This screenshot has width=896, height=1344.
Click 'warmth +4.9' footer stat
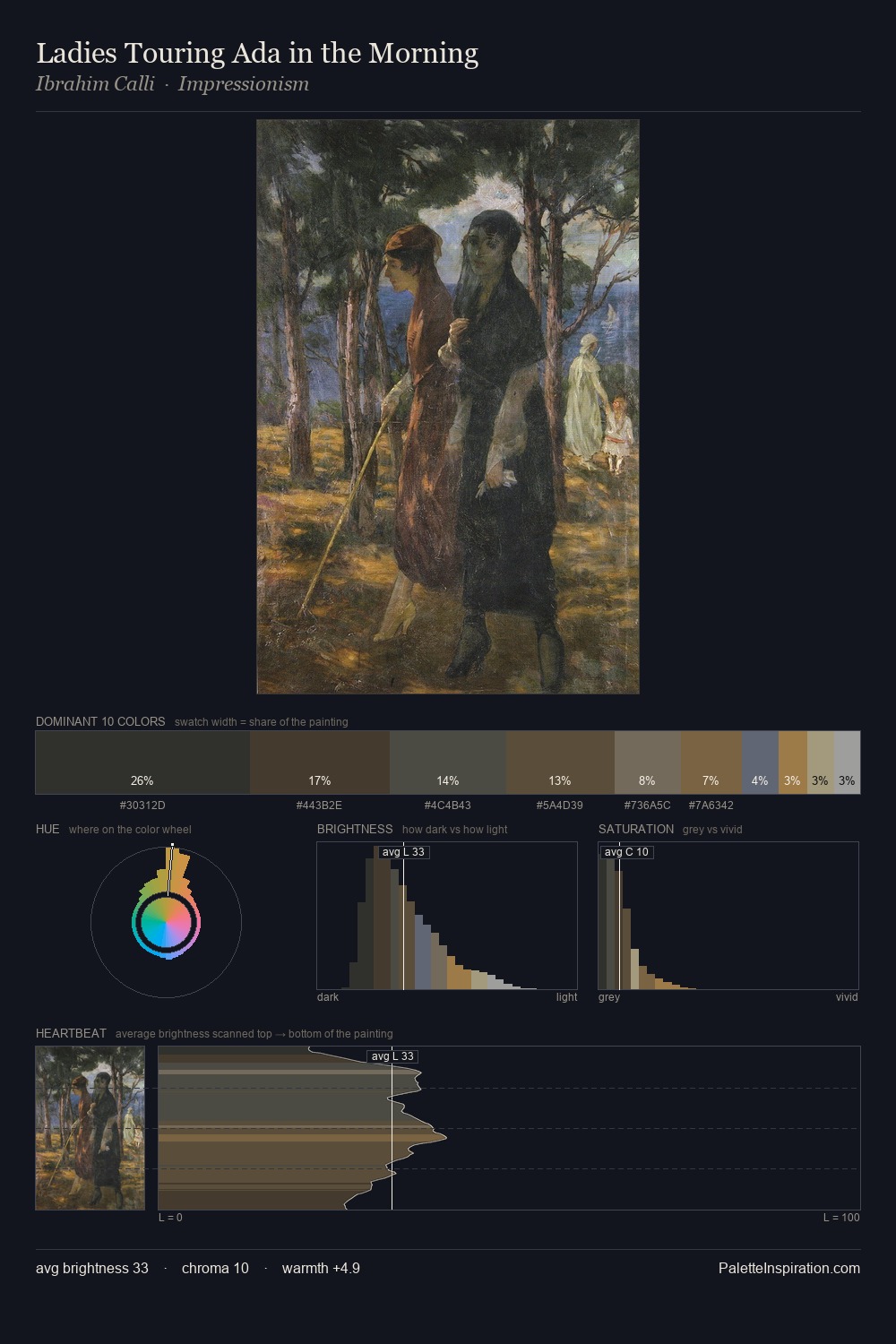321,1268
